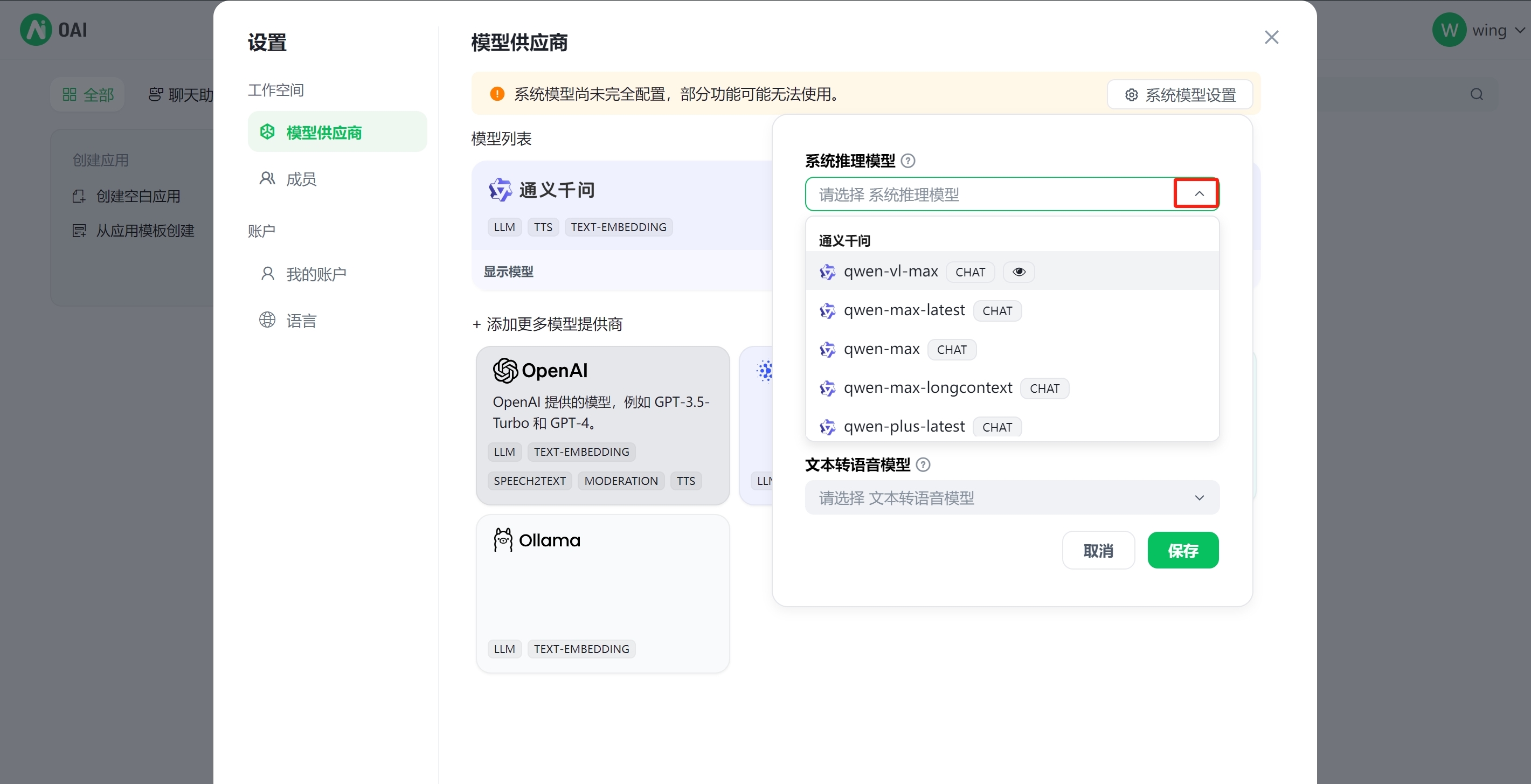Click the MODERATION tag on OpenAI card
The image size is (1531, 784).
tap(620, 481)
